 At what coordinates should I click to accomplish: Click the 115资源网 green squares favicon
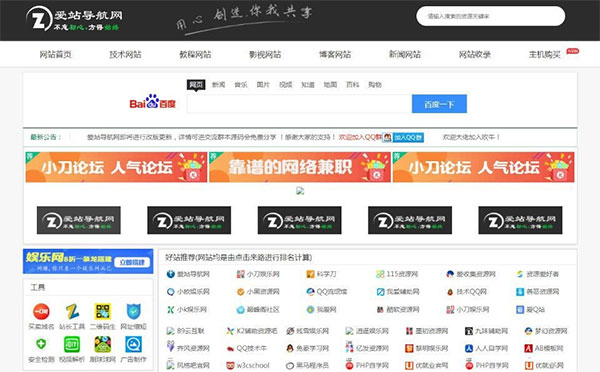coord(380,274)
